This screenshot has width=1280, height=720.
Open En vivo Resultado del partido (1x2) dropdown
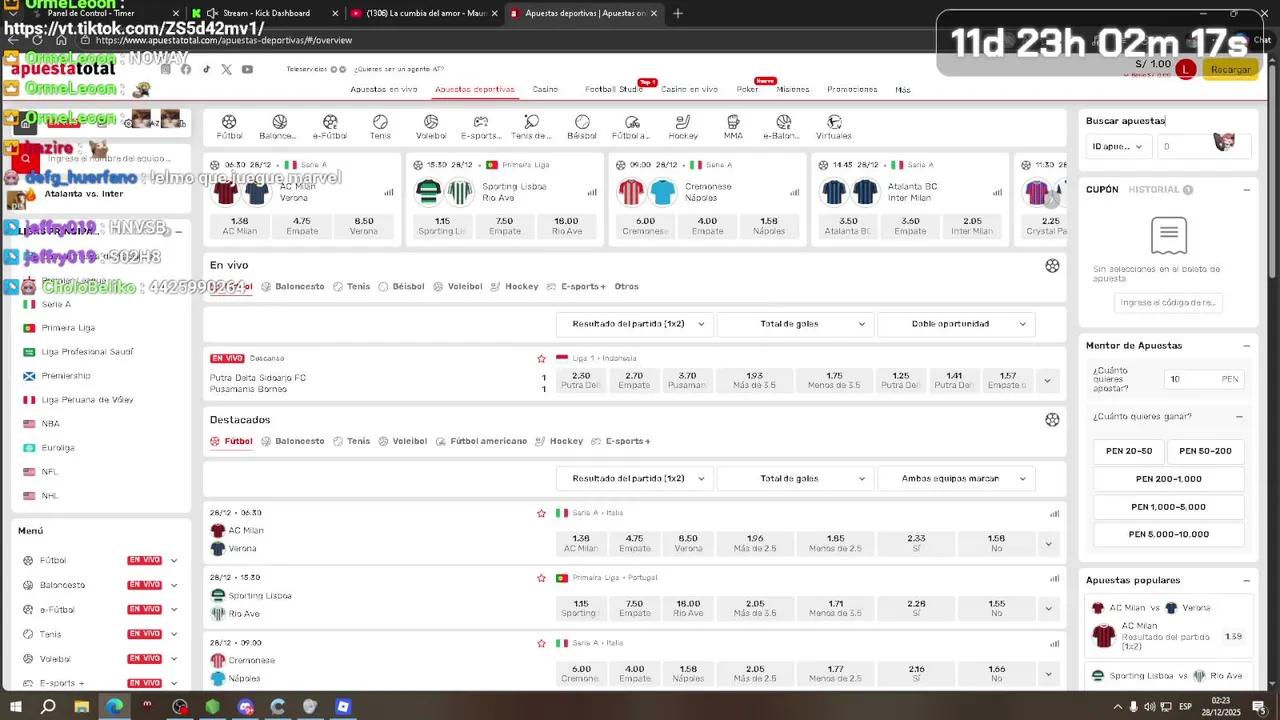[634, 324]
